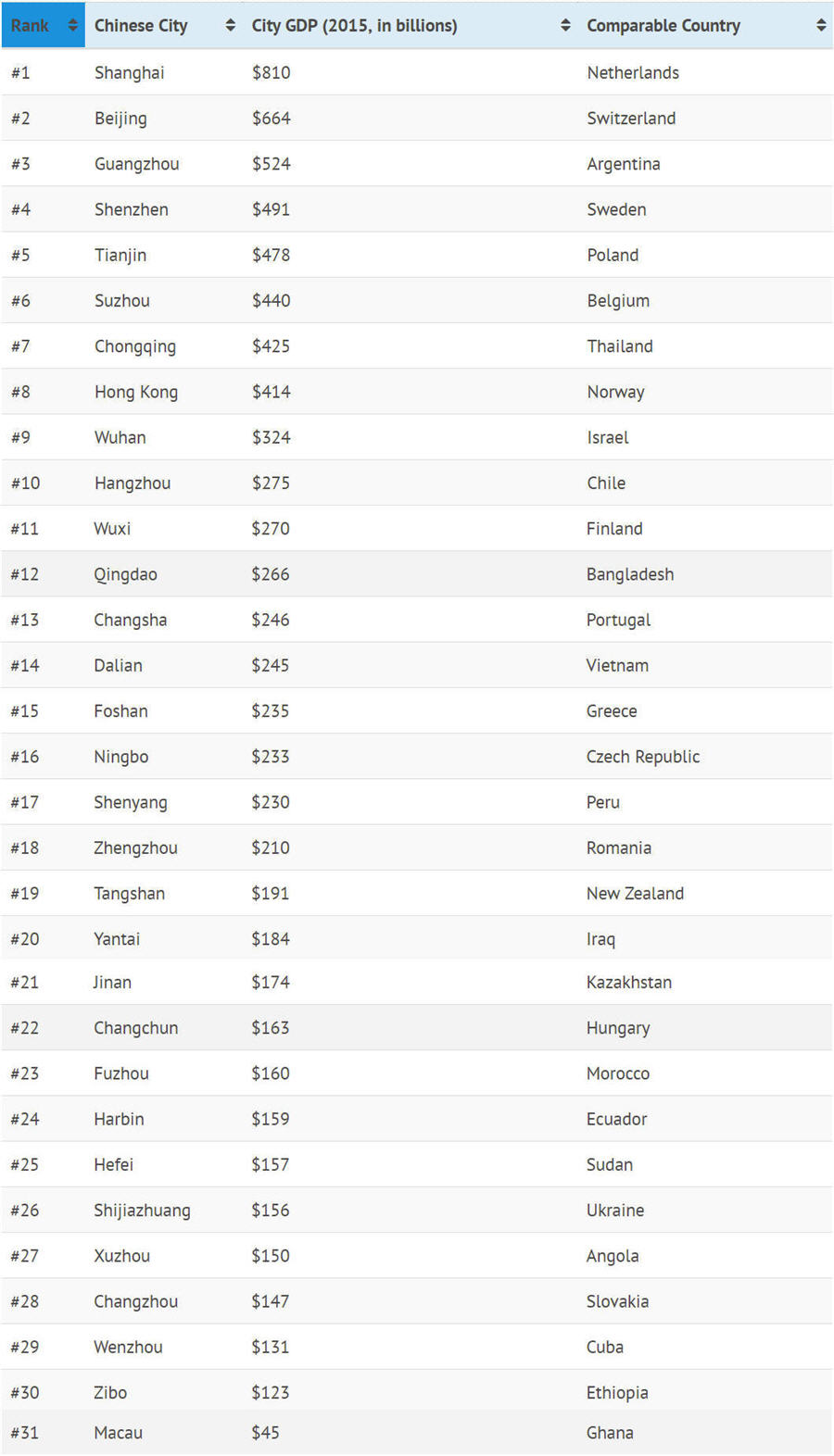Select the Shijiazhuang city cell
This screenshot has height=1456, width=834.
coord(142,1211)
